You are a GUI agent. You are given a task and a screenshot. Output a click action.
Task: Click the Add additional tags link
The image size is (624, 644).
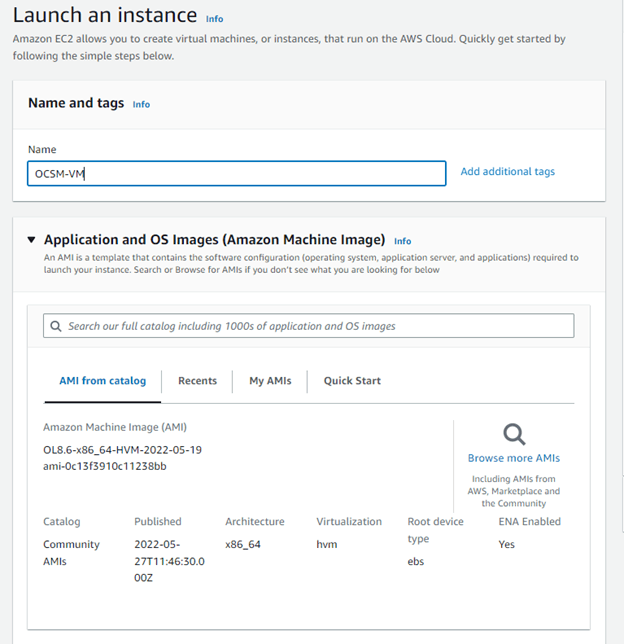click(507, 172)
